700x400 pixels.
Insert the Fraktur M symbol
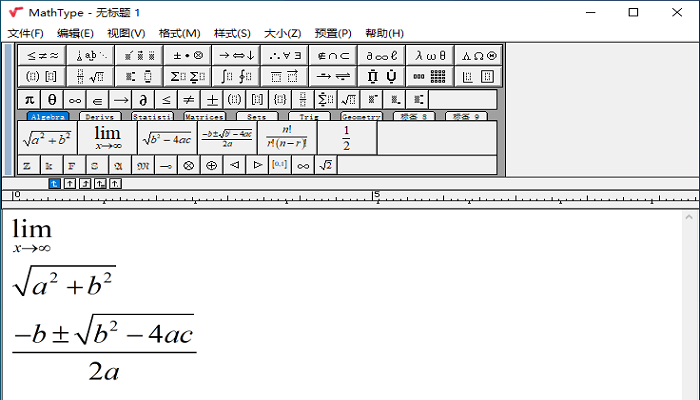143,165
